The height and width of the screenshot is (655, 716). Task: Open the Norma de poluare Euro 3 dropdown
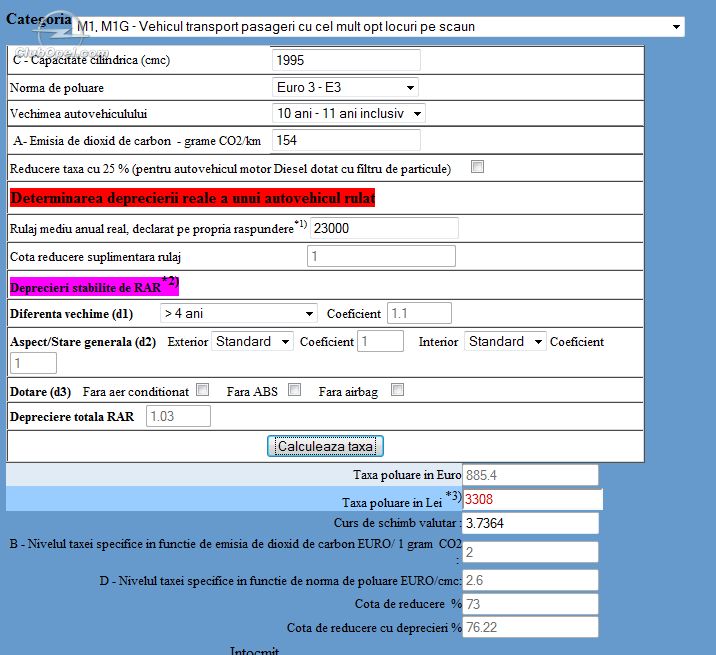[345, 87]
